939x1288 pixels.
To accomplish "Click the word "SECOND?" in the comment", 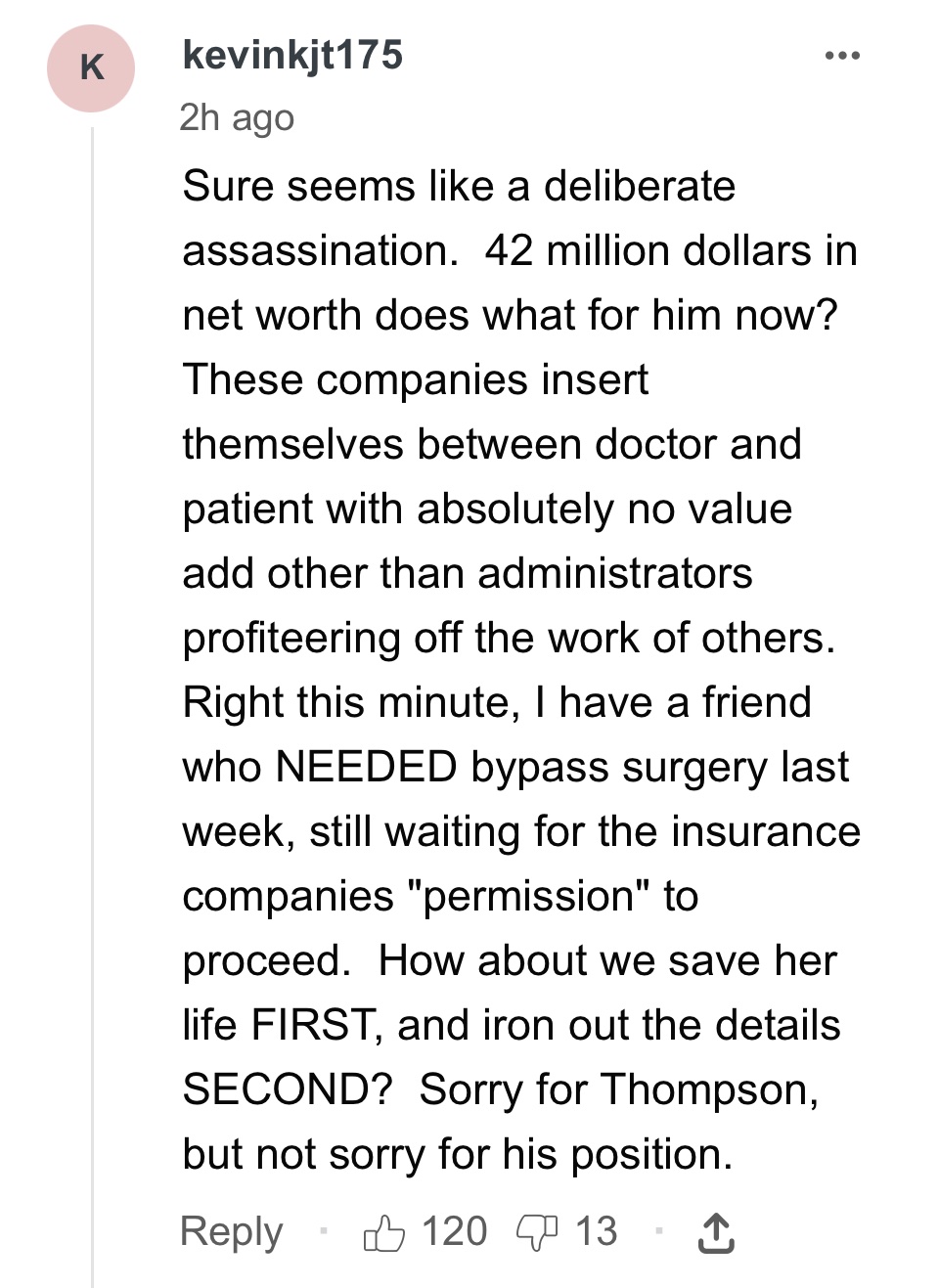I will click(x=288, y=1089).
